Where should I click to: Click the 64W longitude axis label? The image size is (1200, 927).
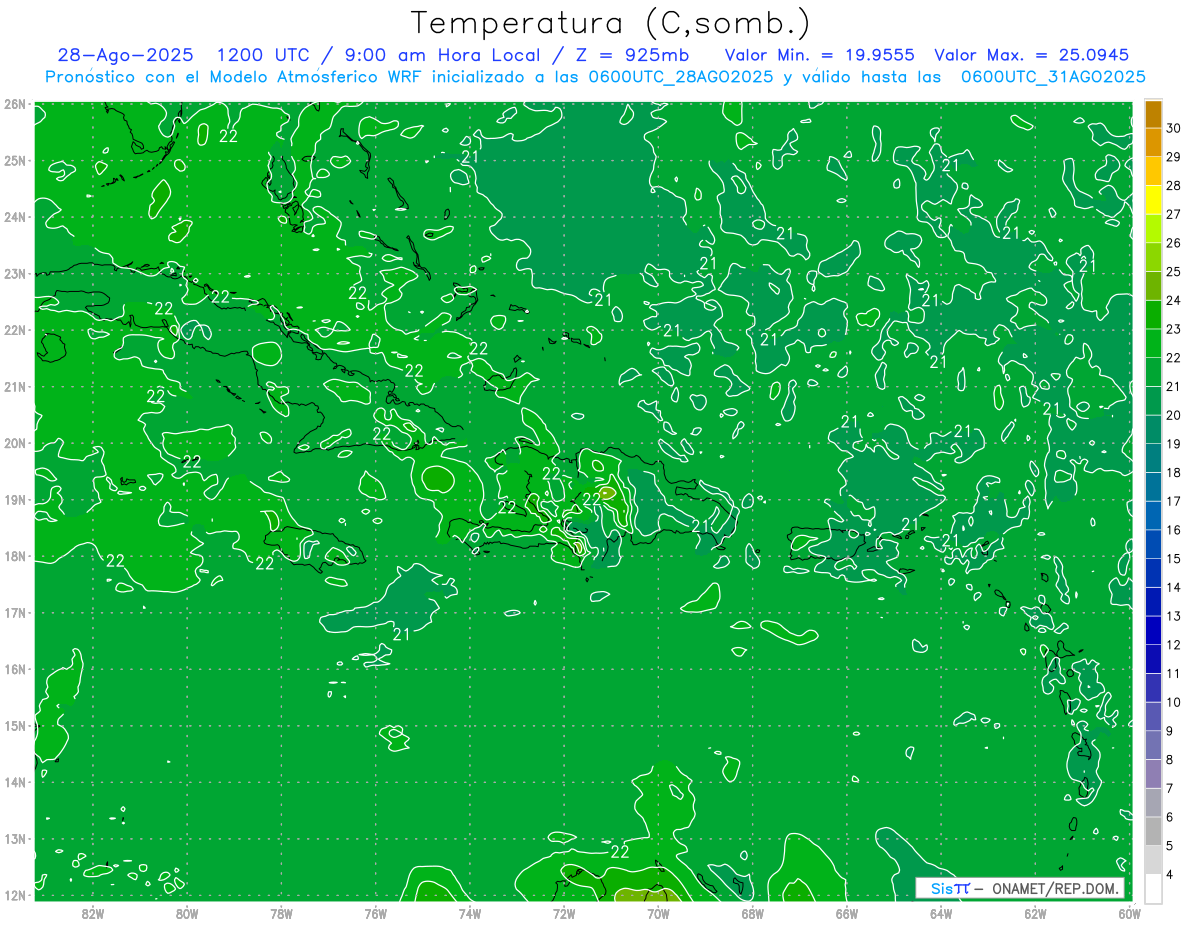[x=941, y=913]
